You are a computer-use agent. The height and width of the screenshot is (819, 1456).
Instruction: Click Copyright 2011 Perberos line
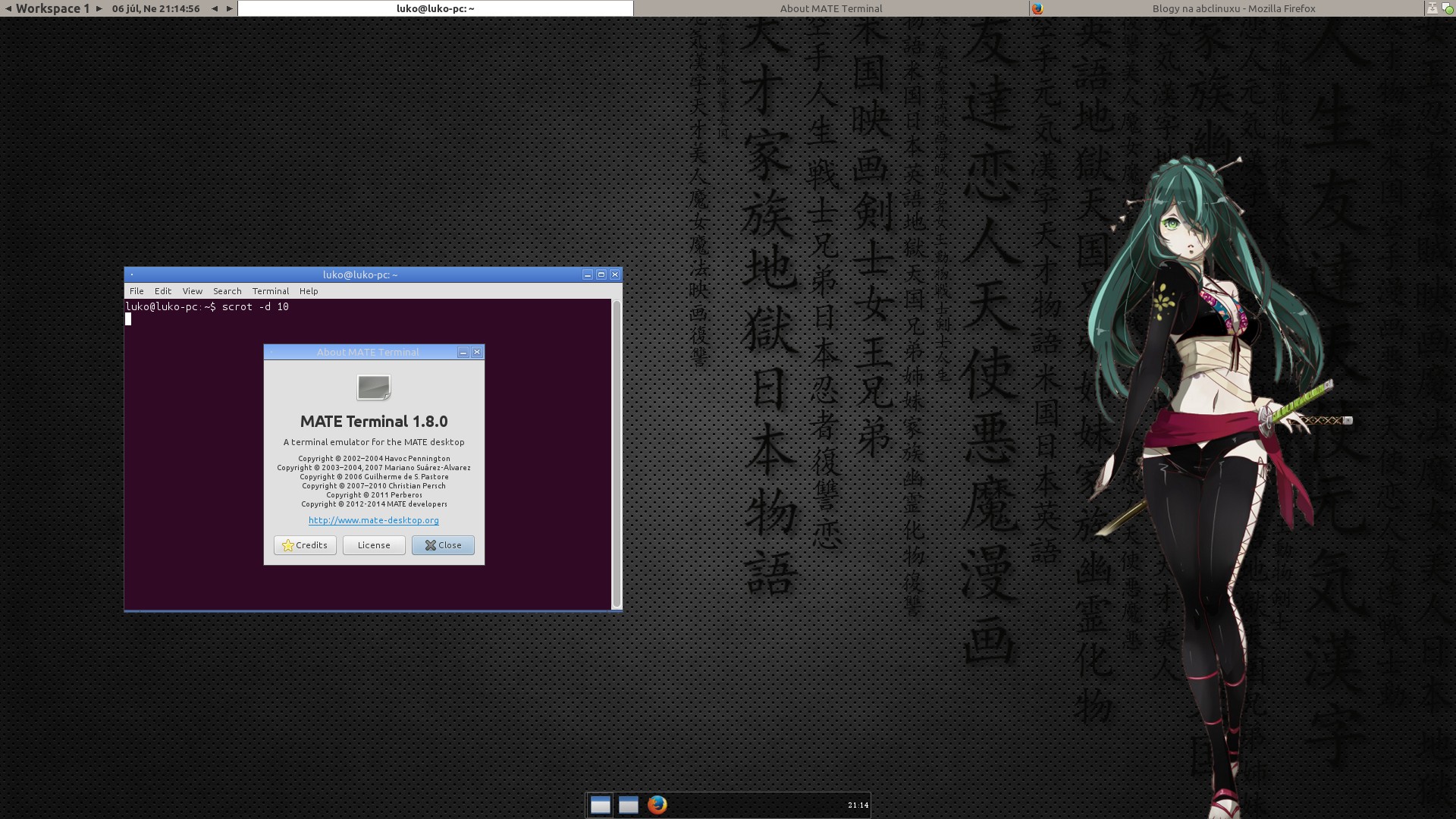[x=374, y=495]
